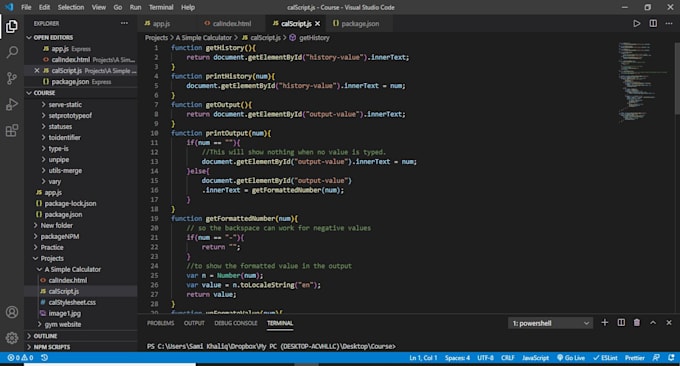
Task: Open the Accounts menu icon
Action: [12, 312]
